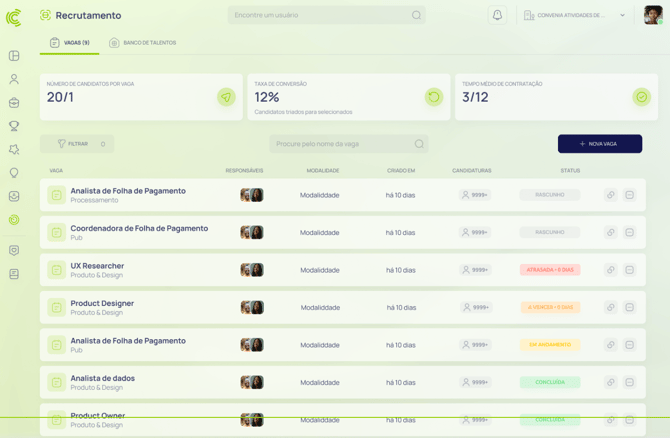Copy link icon for the UX Researcher row
This screenshot has height=438, width=670.
point(610,270)
